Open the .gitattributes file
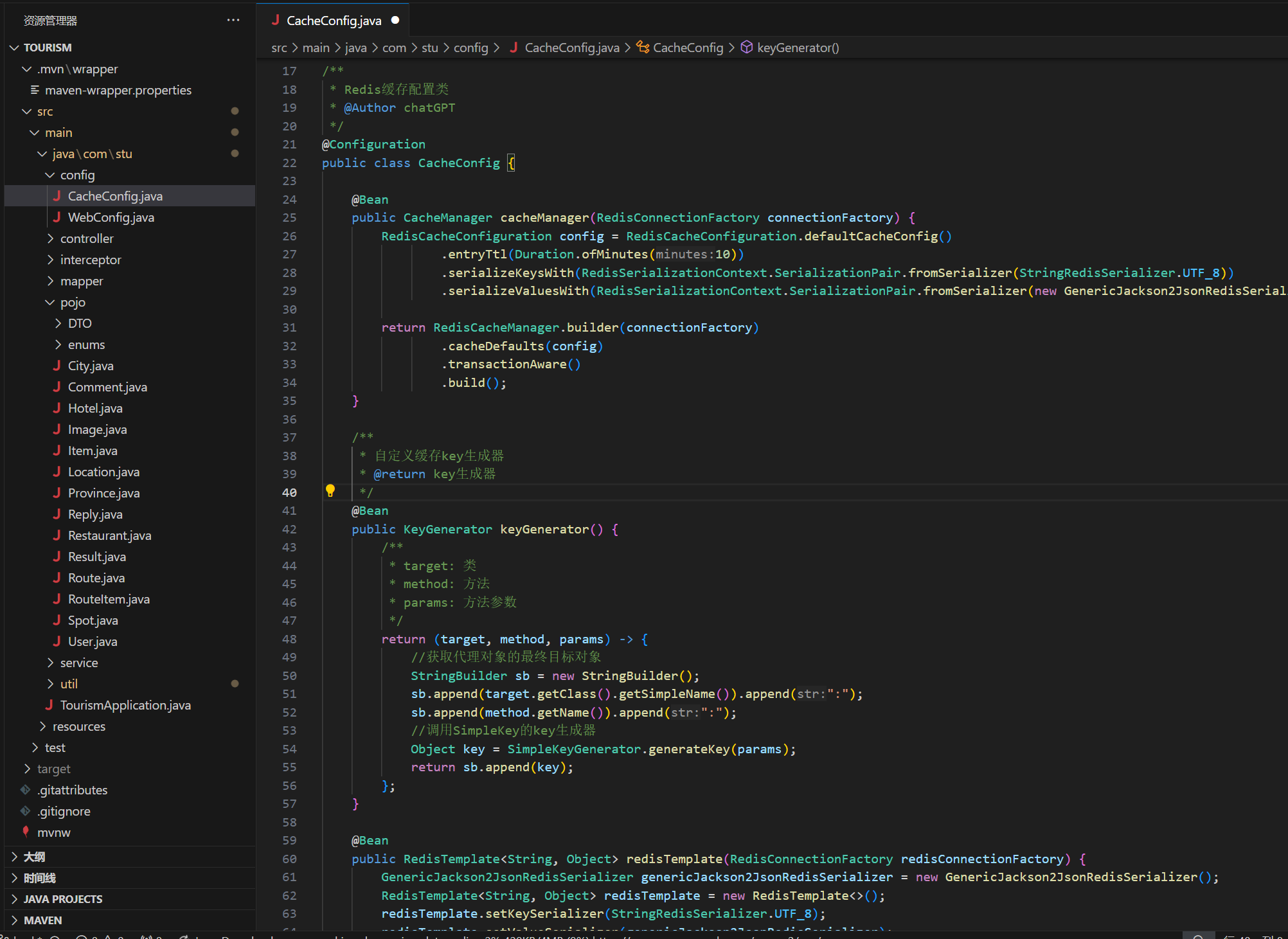Viewport: 1288px width, 939px height. click(x=72, y=790)
